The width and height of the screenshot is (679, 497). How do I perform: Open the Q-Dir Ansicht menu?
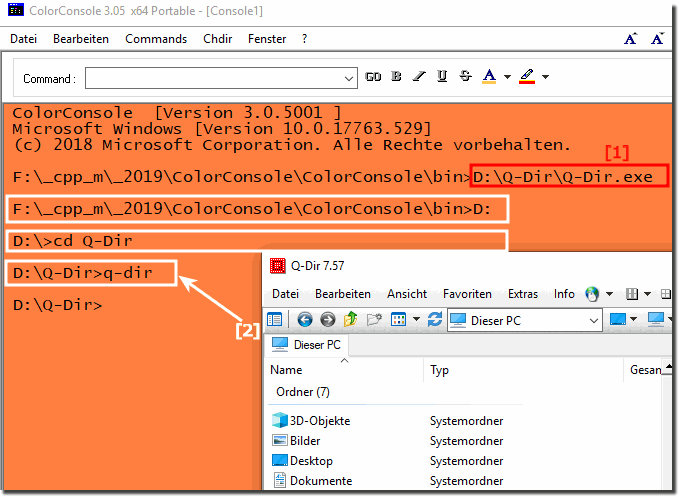point(407,294)
